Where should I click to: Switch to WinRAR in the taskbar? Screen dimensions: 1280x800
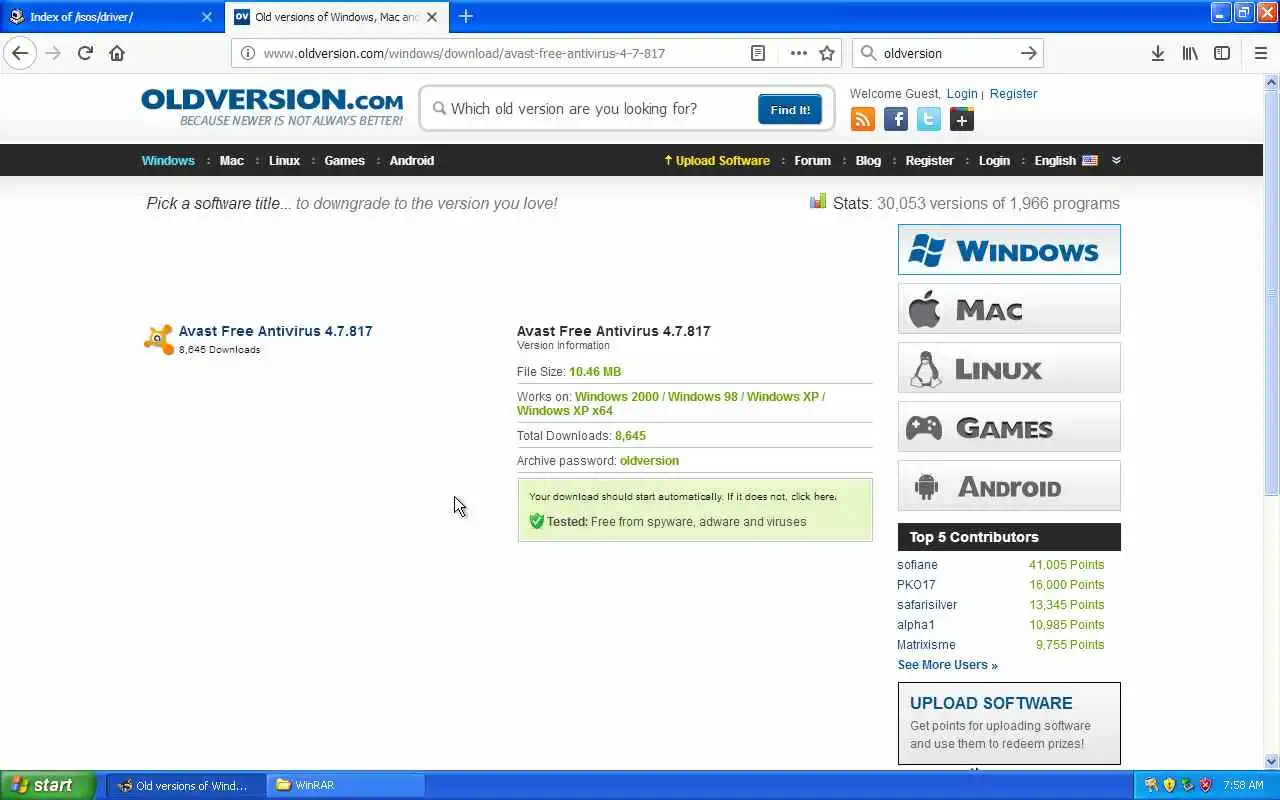[346, 785]
